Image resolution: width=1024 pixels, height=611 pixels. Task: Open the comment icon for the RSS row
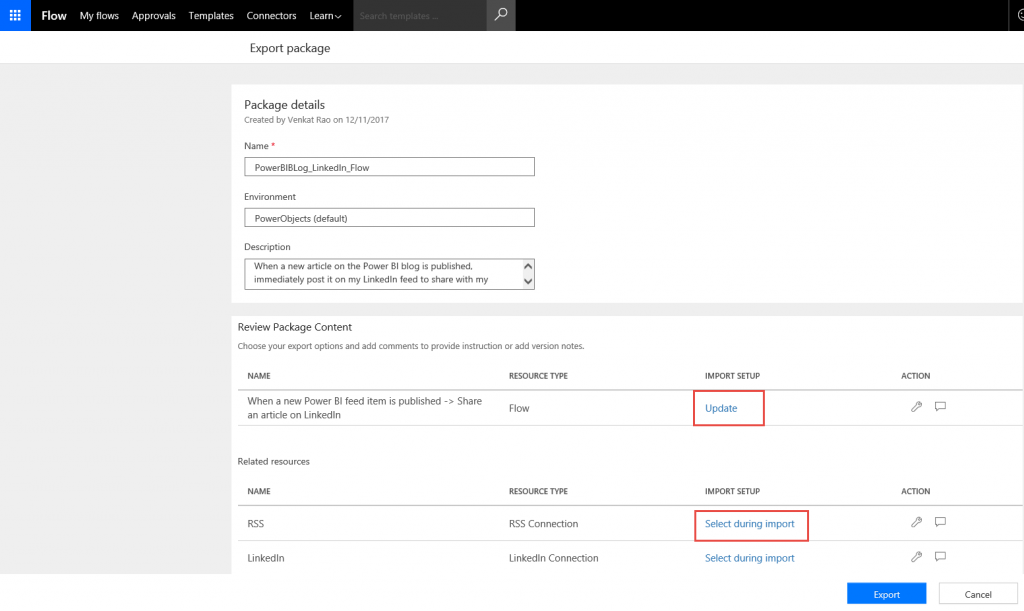tap(940, 522)
